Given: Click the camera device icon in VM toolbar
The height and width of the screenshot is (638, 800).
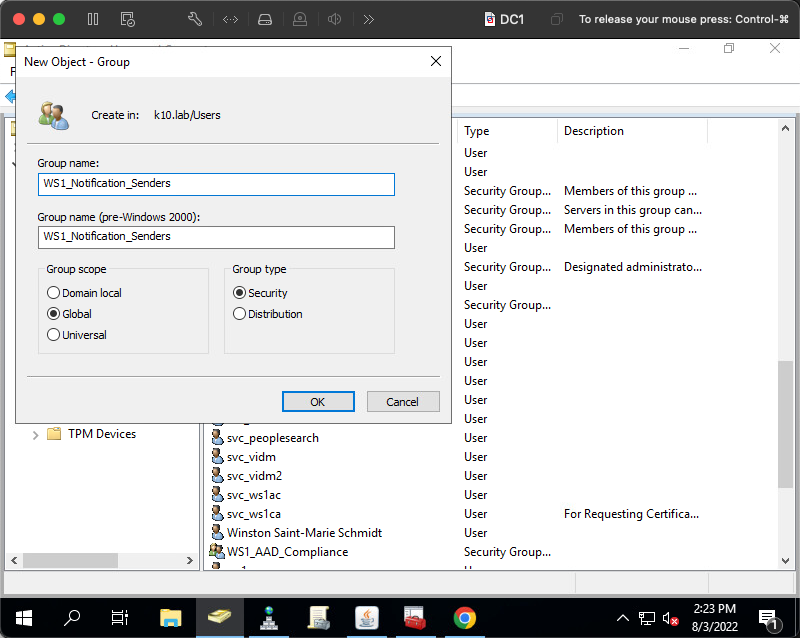Looking at the screenshot, I should (x=300, y=19).
